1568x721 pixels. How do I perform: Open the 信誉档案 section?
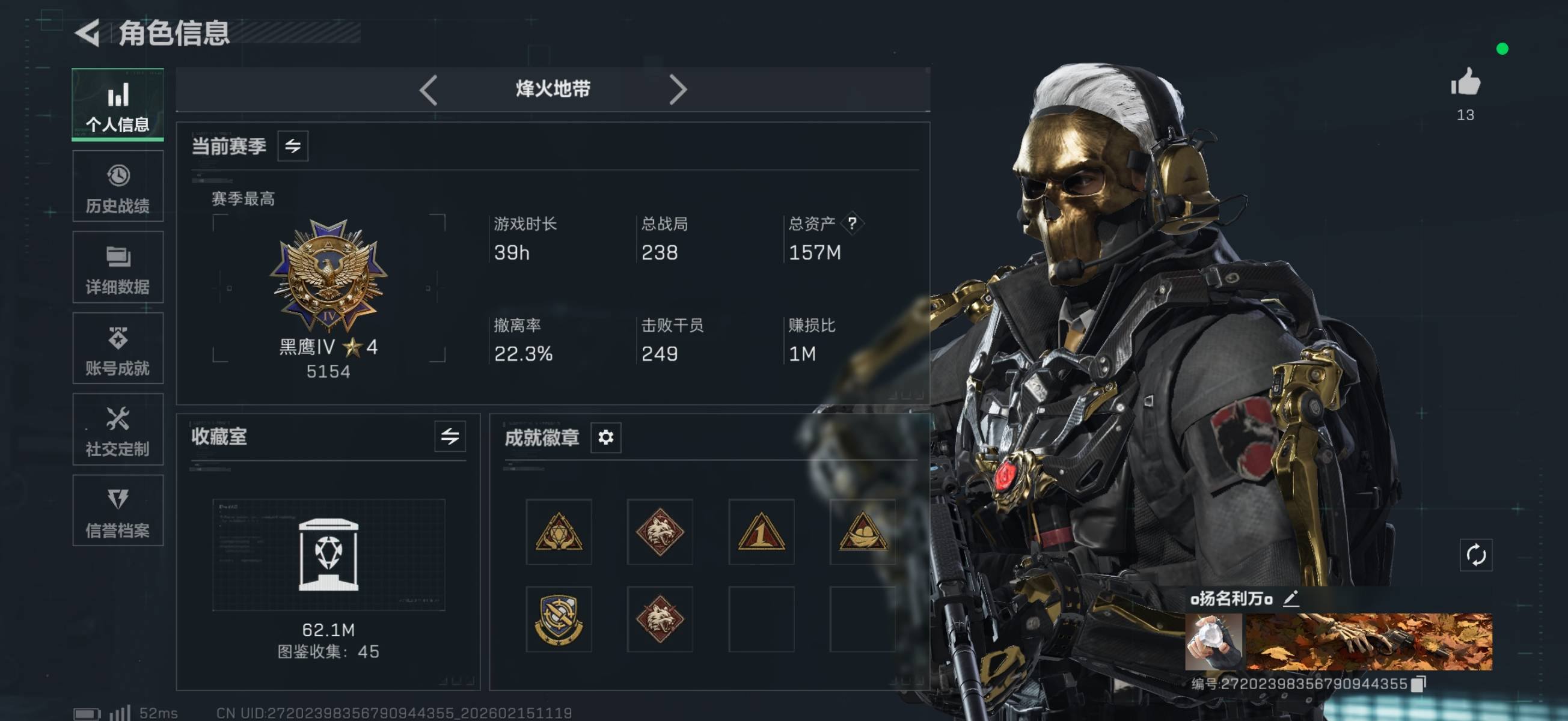pos(118,511)
